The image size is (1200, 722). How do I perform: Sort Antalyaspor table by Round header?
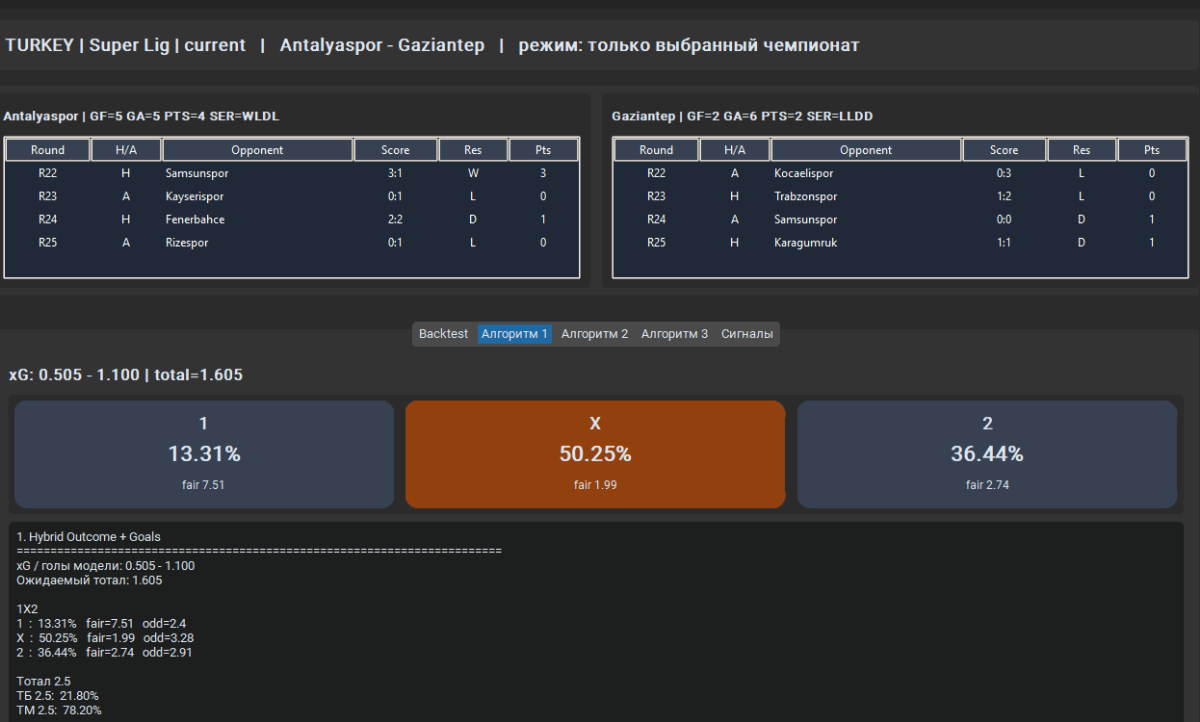[47, 150]
